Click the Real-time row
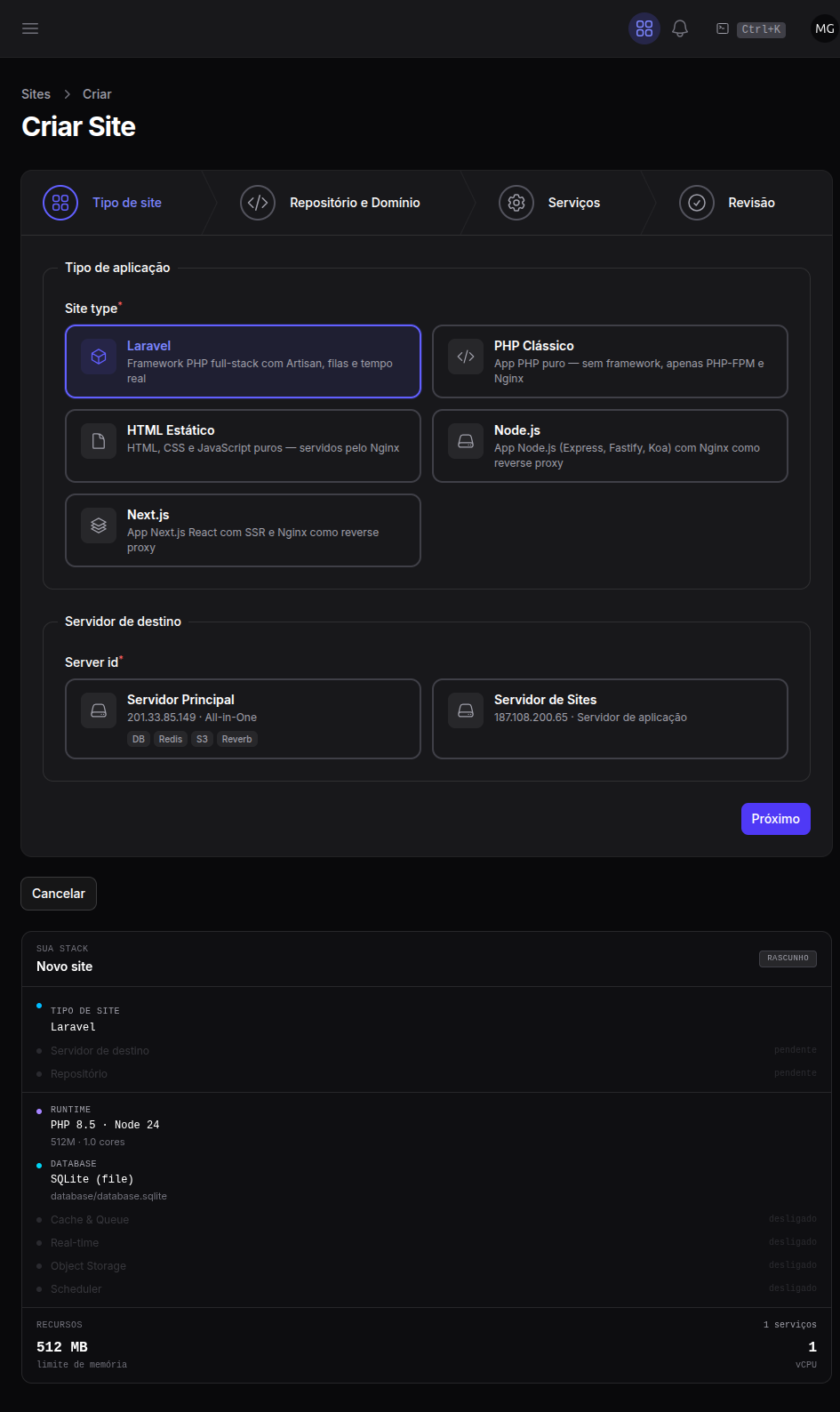Image resolution: width=840 pixels, height=1412 pixels. (427, 1243)
